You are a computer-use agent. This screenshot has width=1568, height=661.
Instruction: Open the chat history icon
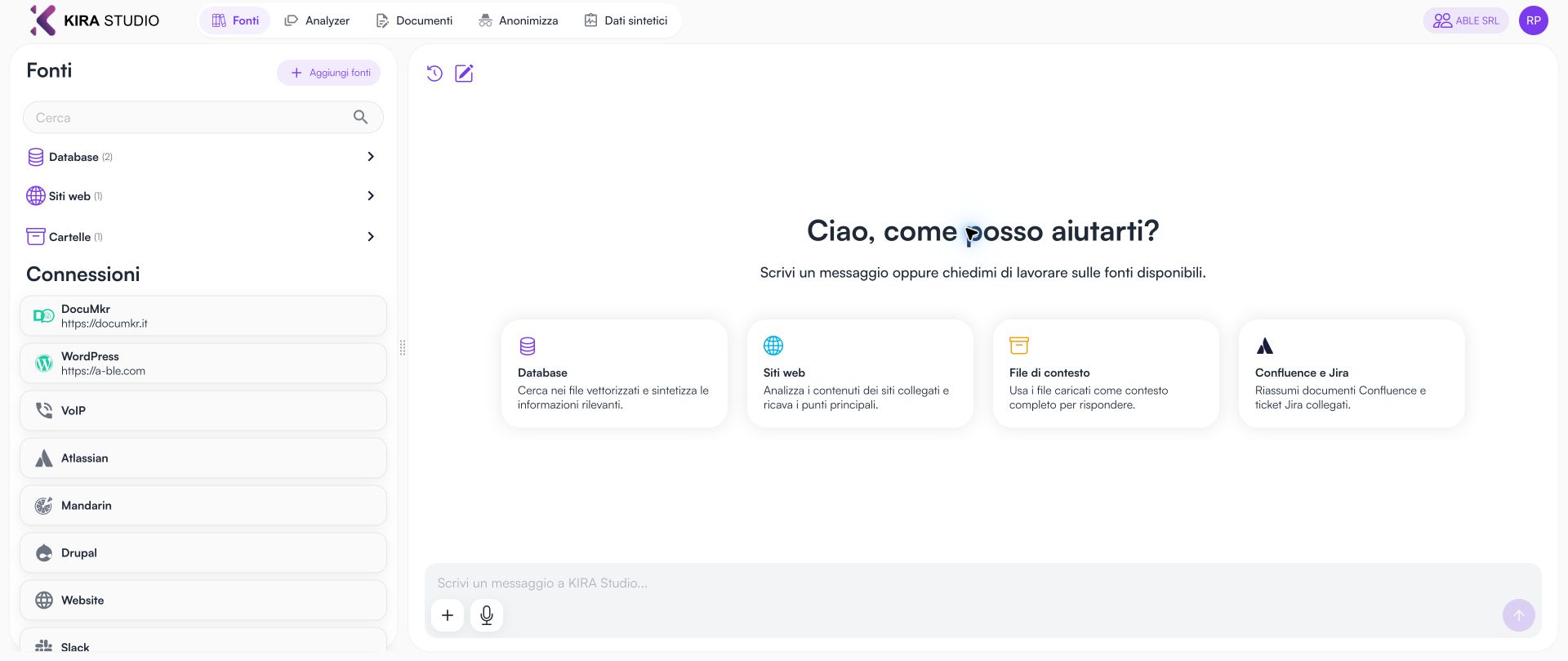click(434, 74)
